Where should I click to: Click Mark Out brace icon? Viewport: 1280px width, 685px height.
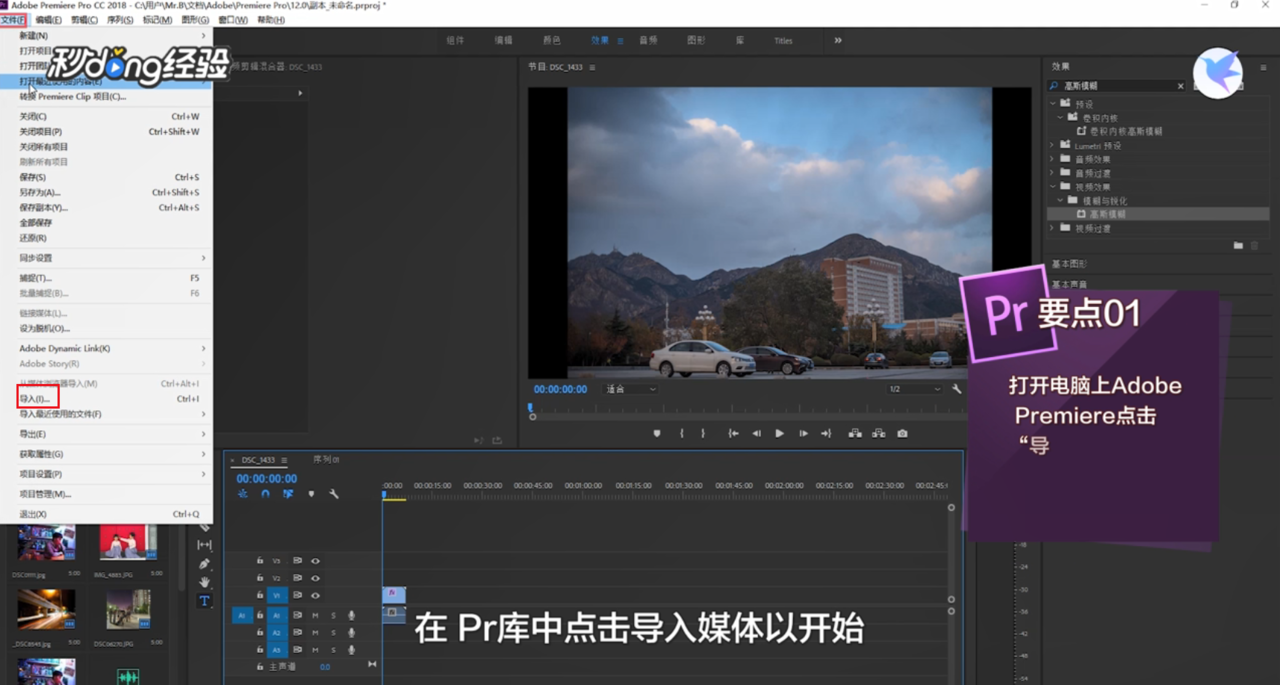[x=703, y=433]
